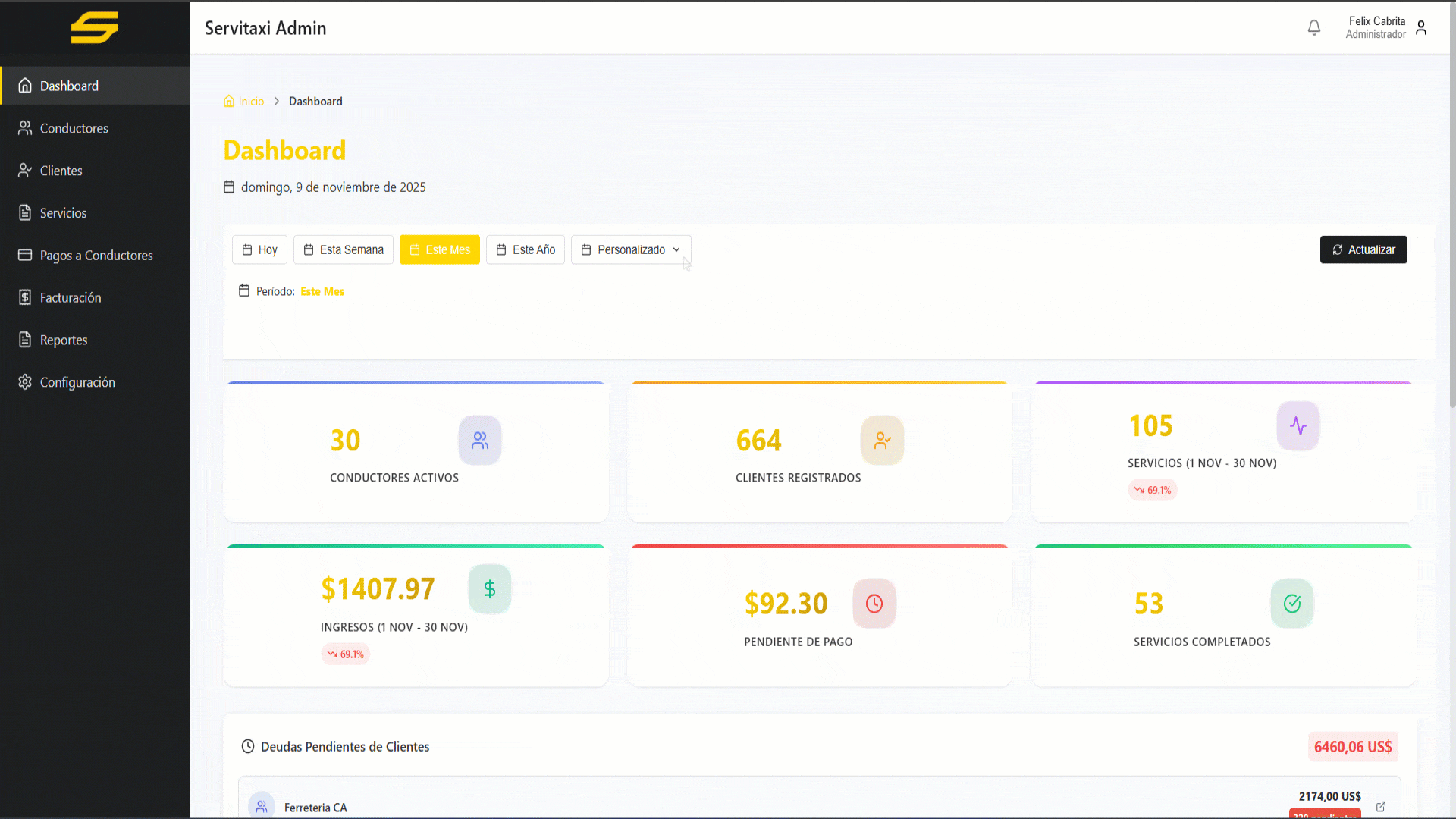Image resolution: width=1456 pixels, height=819 pixels.
Task: Click the notifications bell icon
Action: coord(1314,28)
